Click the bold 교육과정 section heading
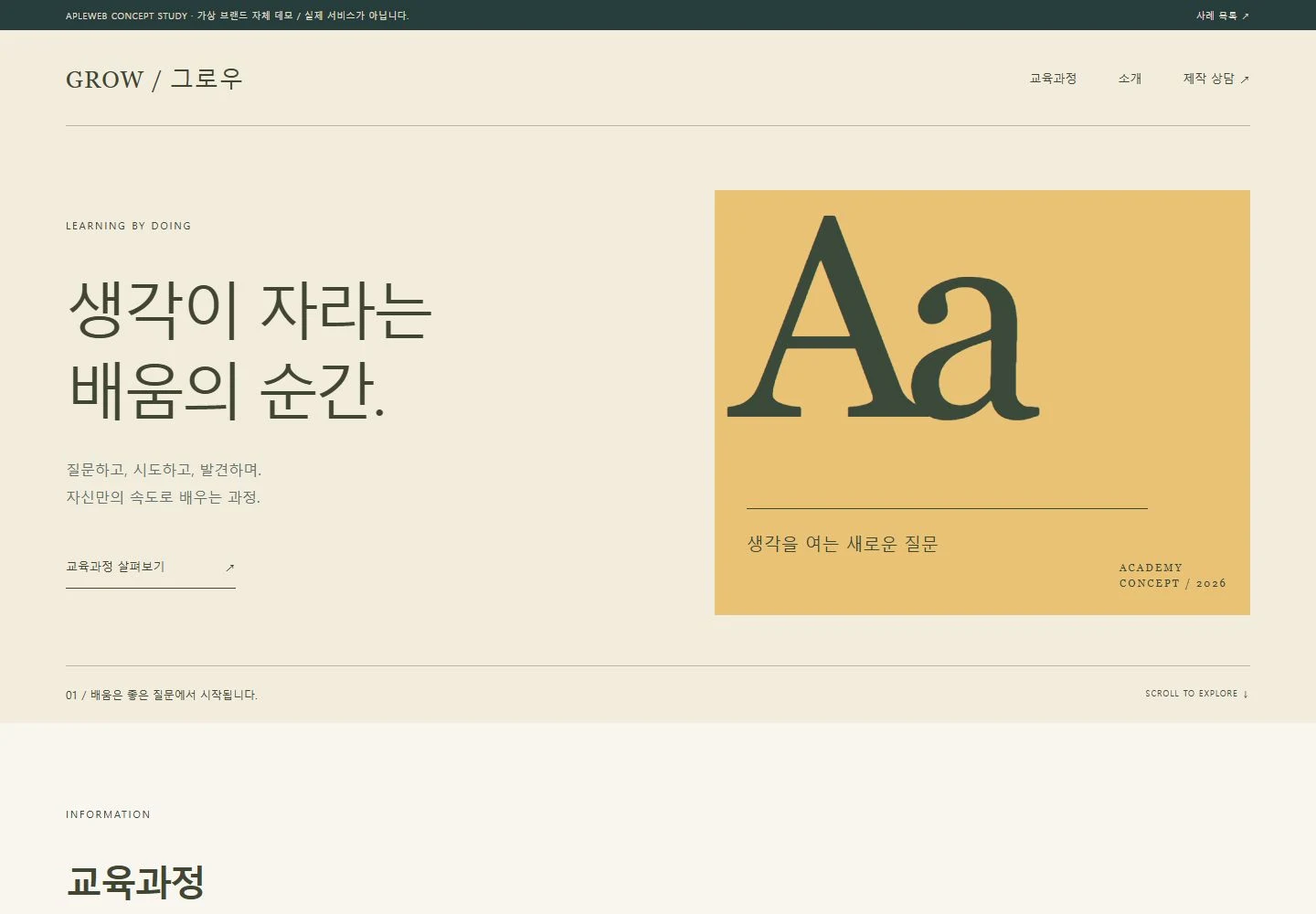 135,882
